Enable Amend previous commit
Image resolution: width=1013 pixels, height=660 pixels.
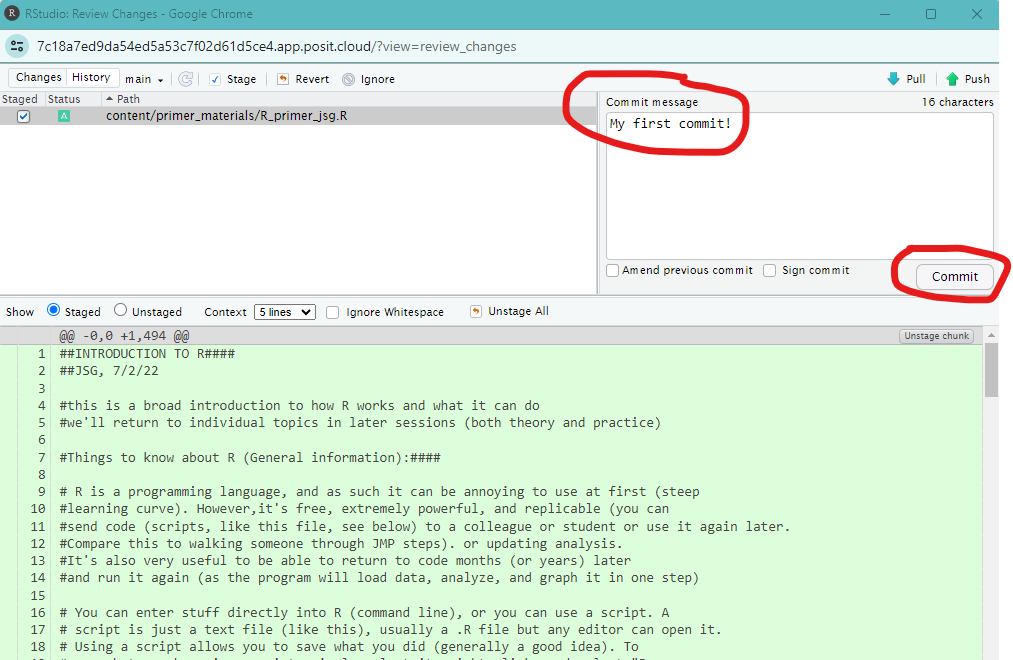[612, 270]
